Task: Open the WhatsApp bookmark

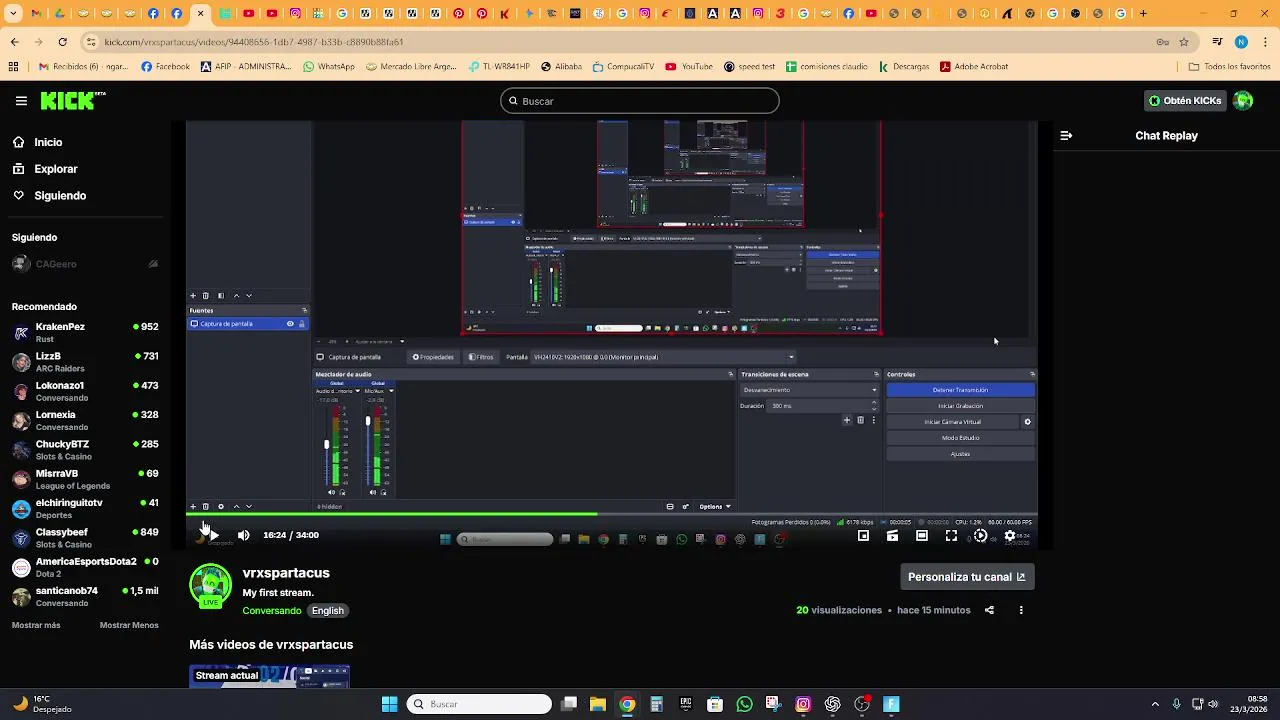Action: click(x=329, y=67)
